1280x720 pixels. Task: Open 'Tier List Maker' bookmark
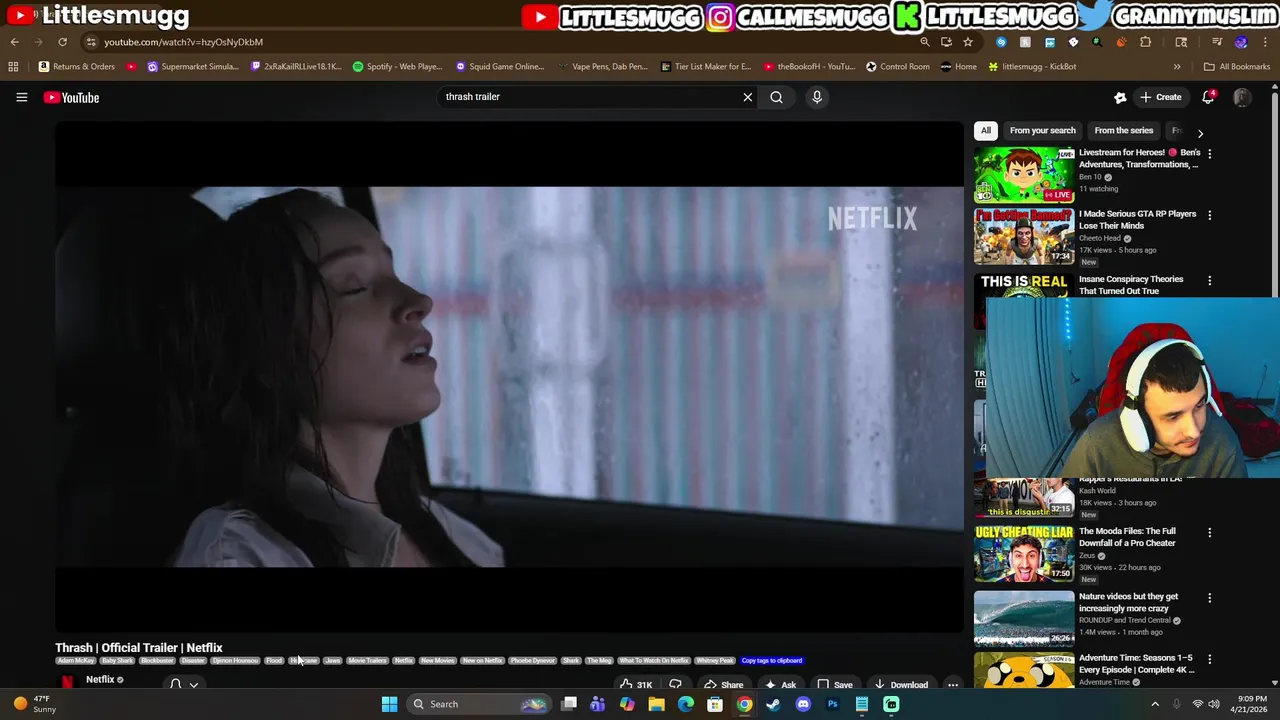pos(706,67)
